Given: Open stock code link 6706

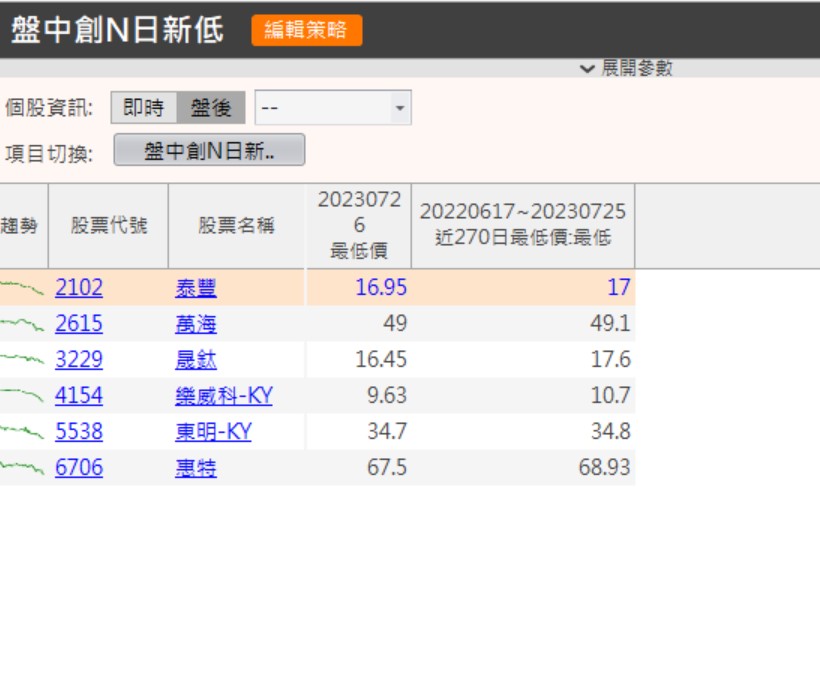Looking at the screenshot, I should [79, 468].
